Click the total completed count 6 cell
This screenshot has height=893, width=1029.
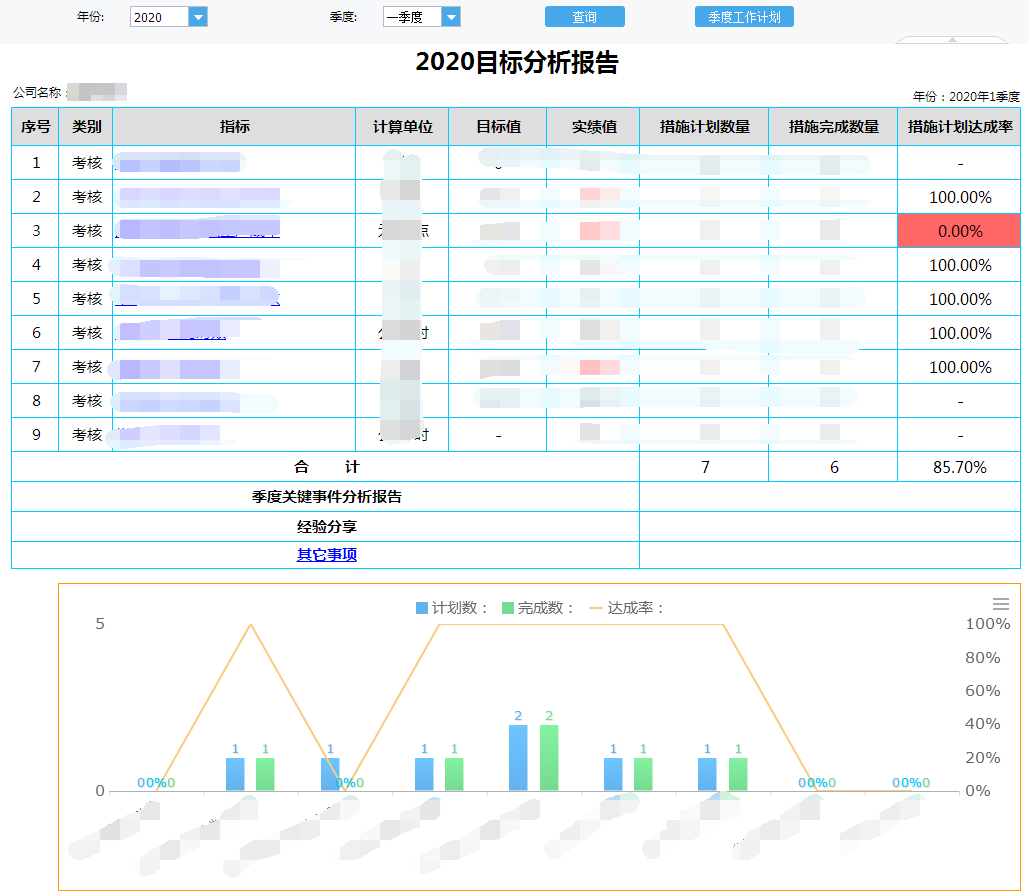pos(833,467)
